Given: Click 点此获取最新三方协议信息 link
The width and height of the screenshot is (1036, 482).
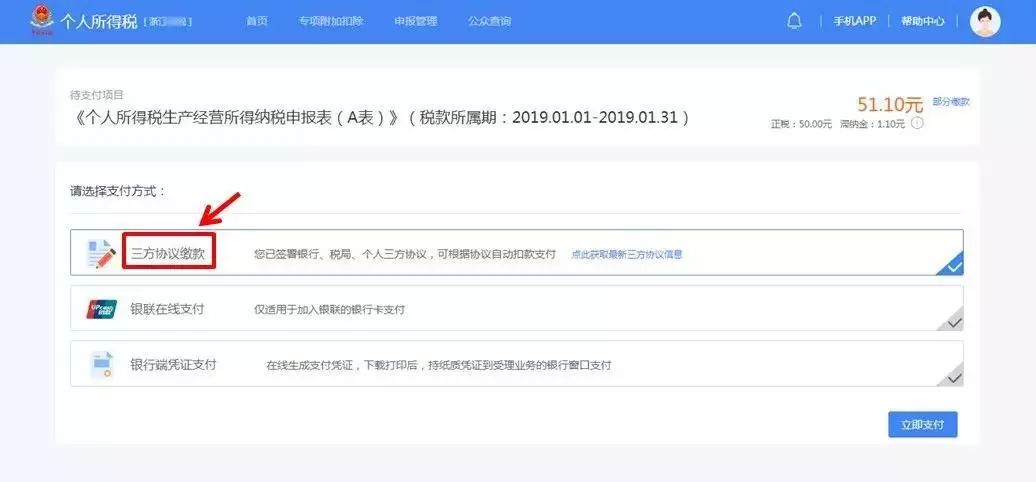Looking at the screenshot, I should [x=626, y=255].
